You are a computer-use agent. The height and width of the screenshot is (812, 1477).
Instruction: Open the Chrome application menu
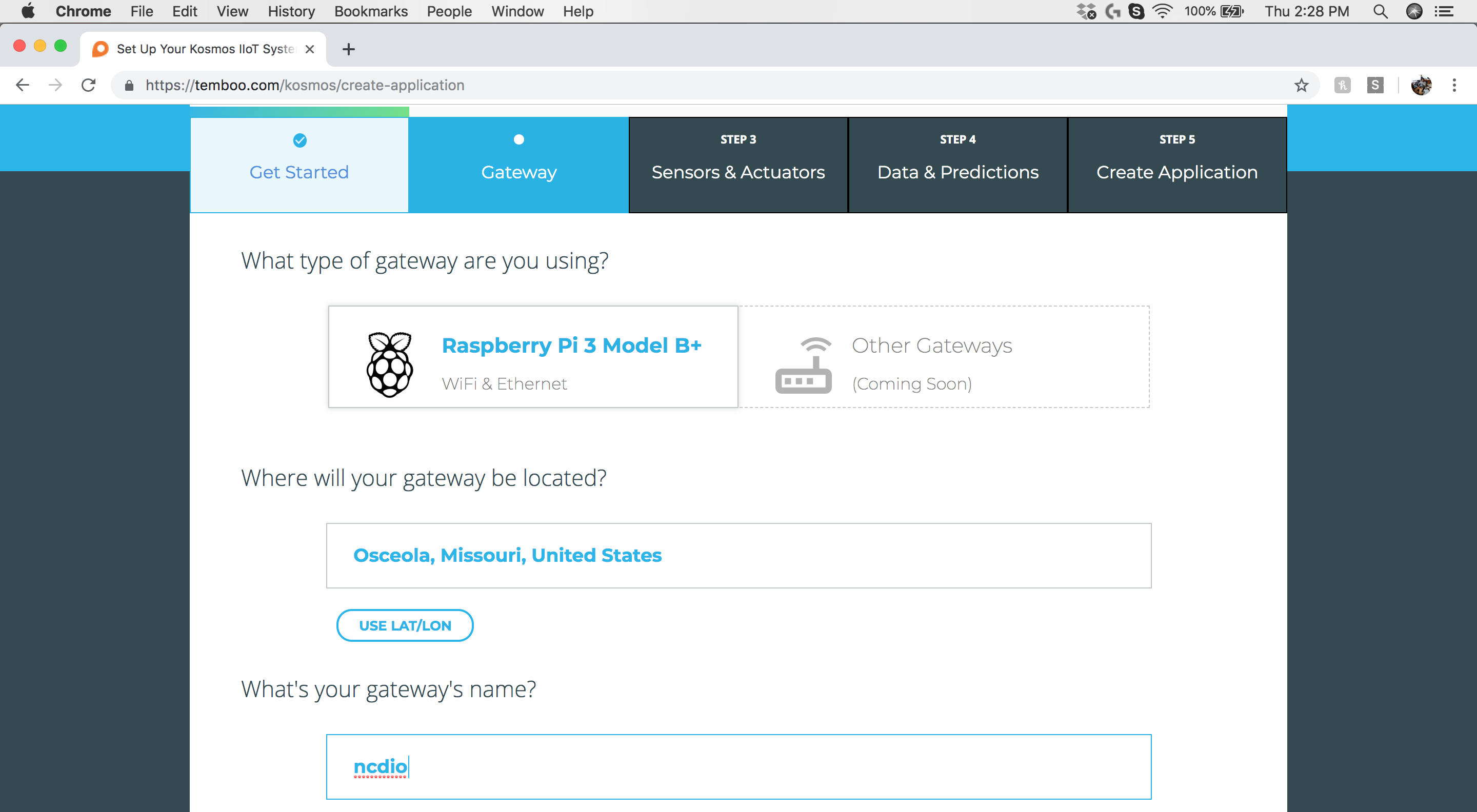[x=83, y=11]
